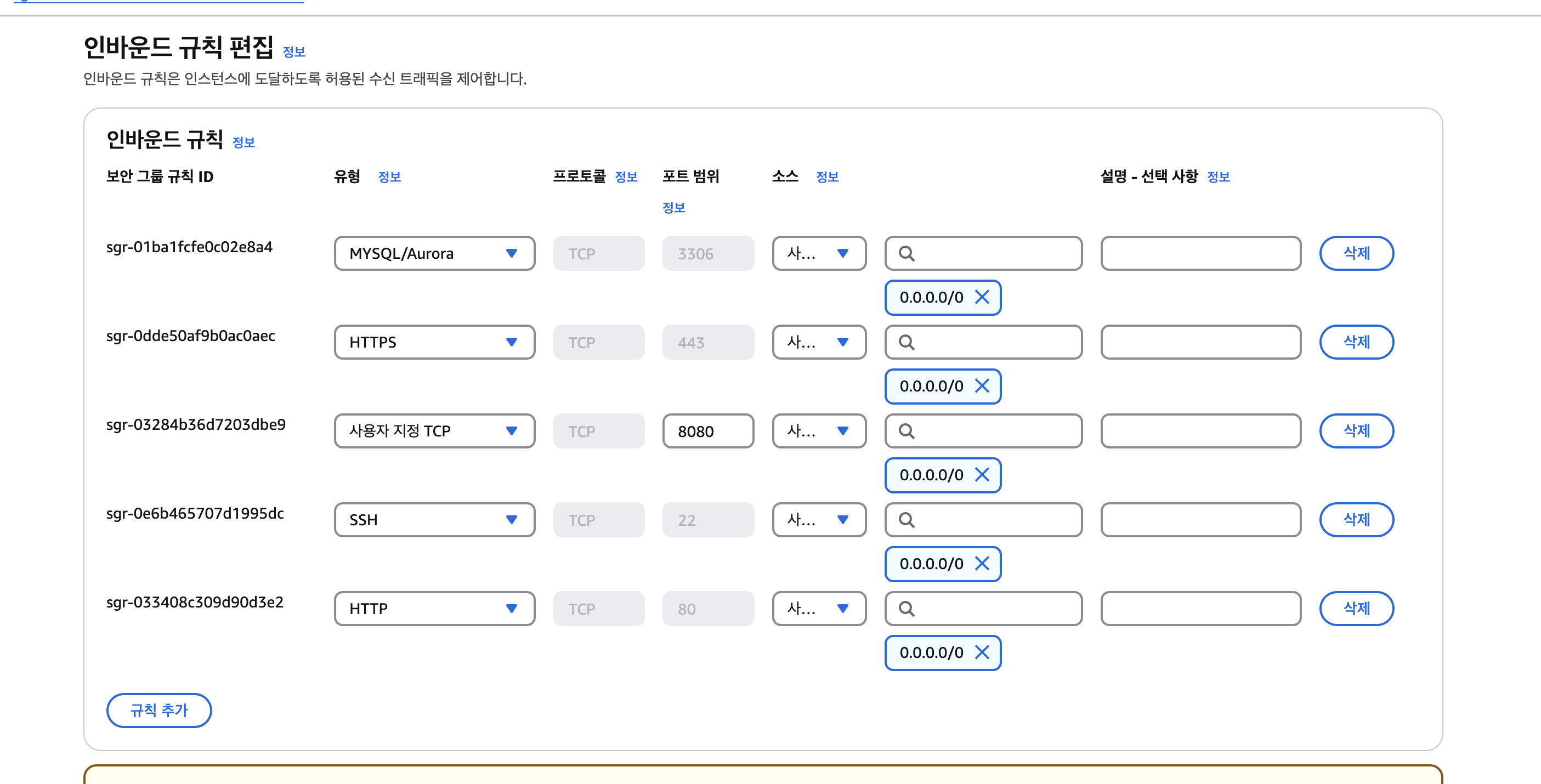Delete the SSH rule with 삭제
This screenshot has width=1541, height=784.
click(x=1356, y=520)
